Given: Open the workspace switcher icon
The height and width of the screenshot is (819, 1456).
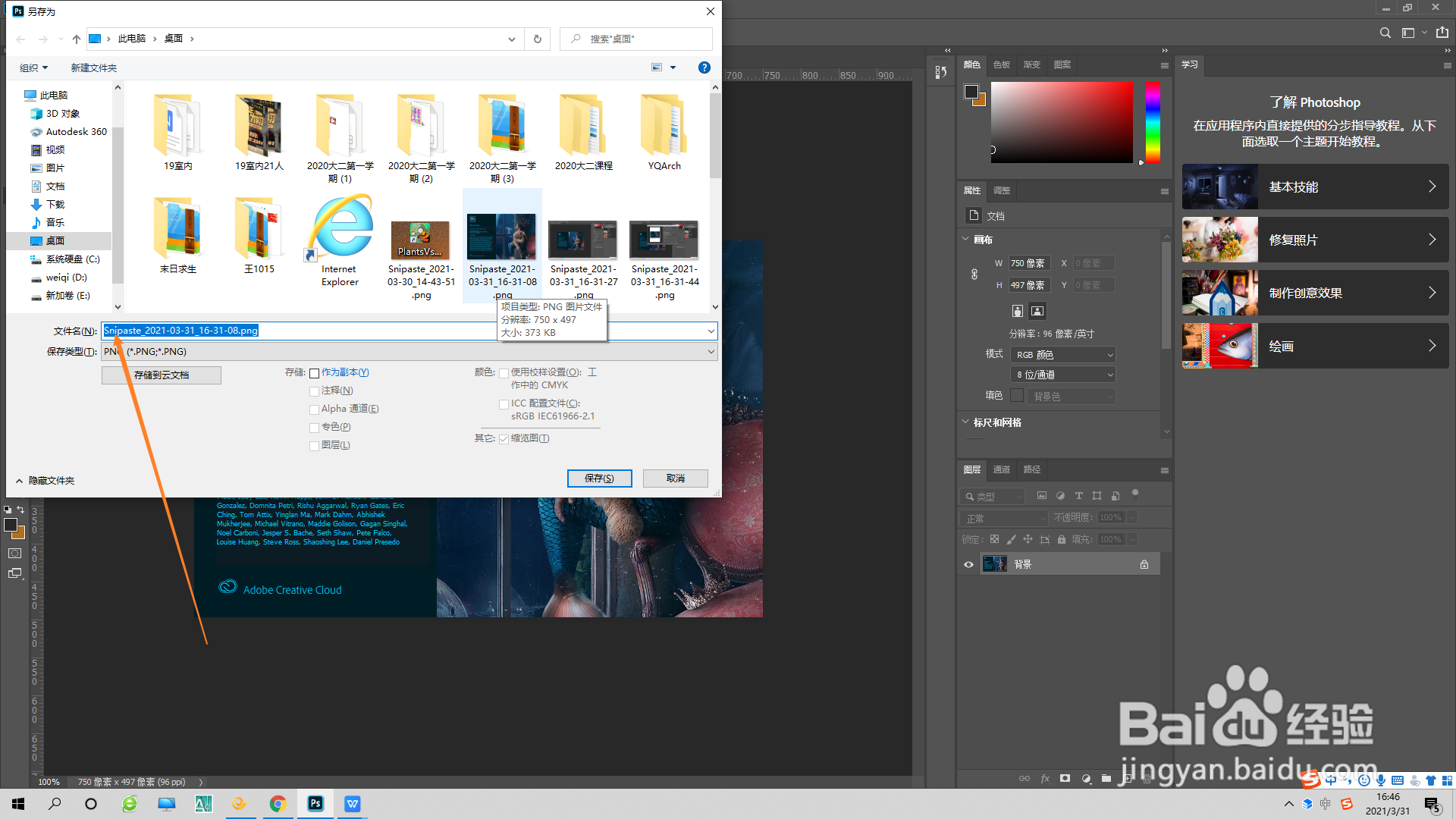Looking at the screenshot, I should click(x=1409, y=33).
